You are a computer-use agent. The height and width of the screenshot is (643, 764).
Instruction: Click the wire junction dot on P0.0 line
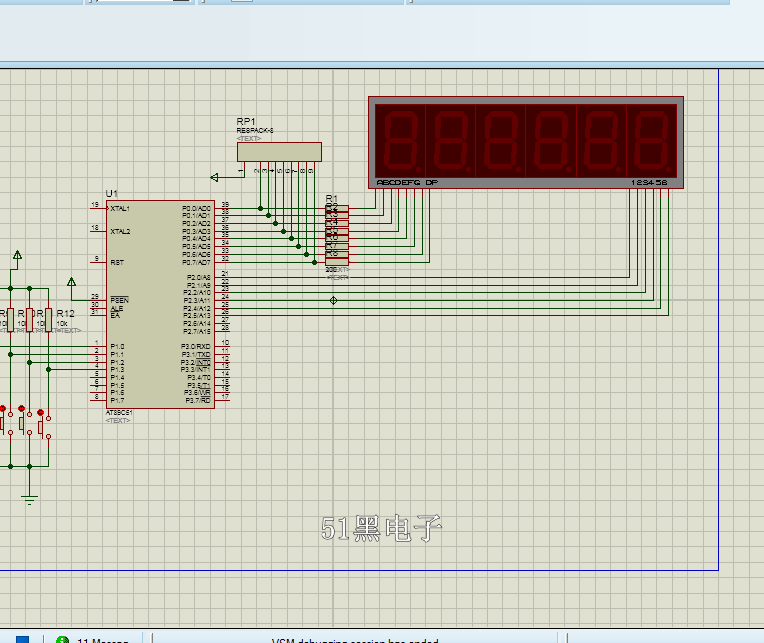coord(261,208)
